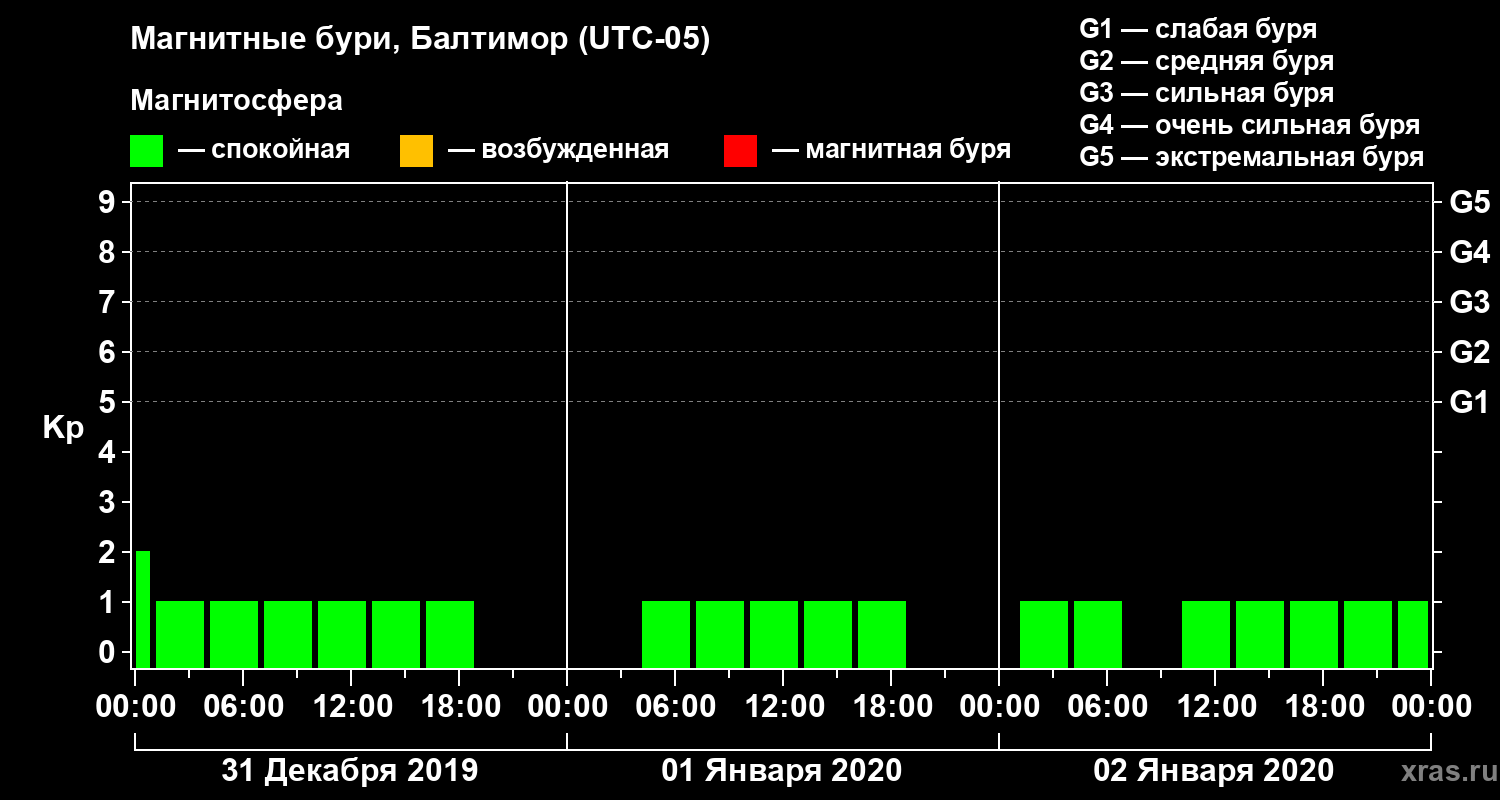Click the Kp 1 bar spanning 01:00–04:00 on 31 December
The image size is (1500, 800).
(x=180, y=634)
